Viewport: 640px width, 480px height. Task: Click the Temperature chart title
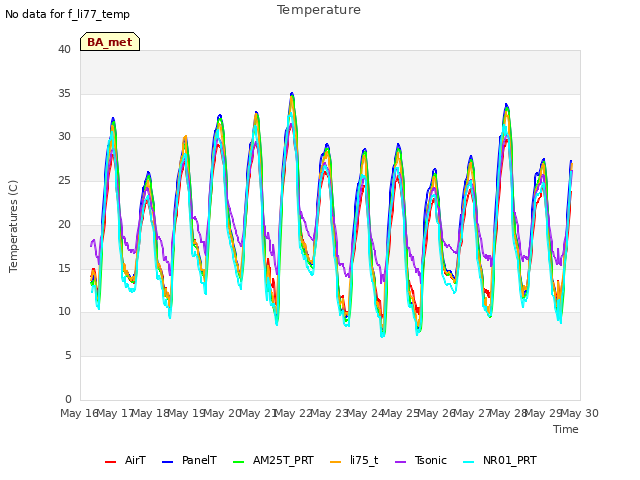319,10
